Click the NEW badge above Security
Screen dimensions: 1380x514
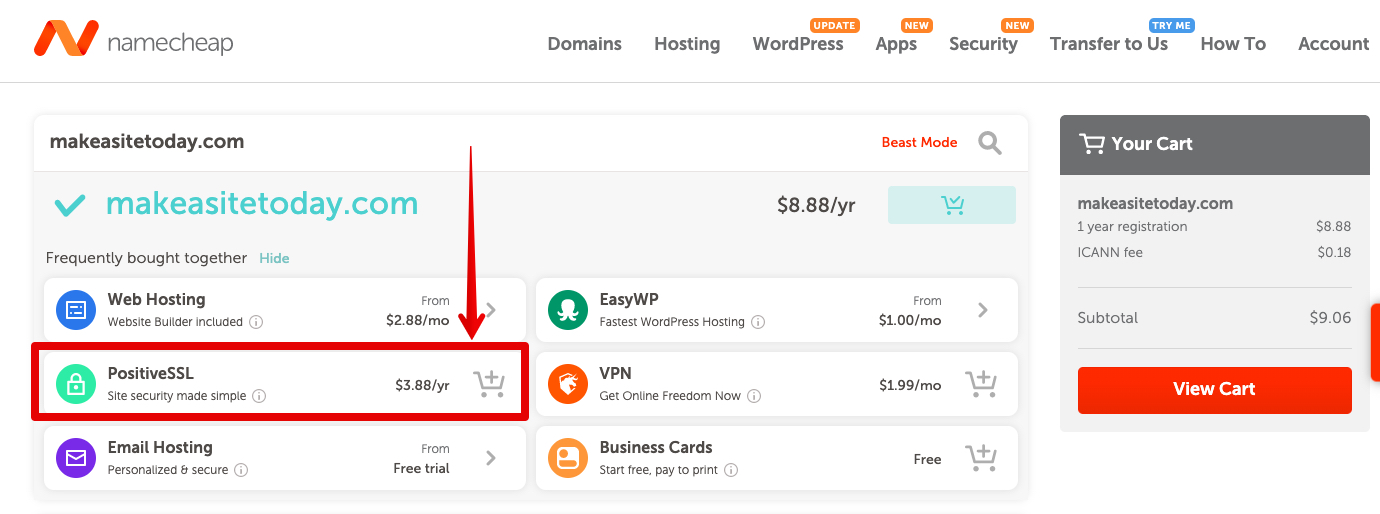1017,25
